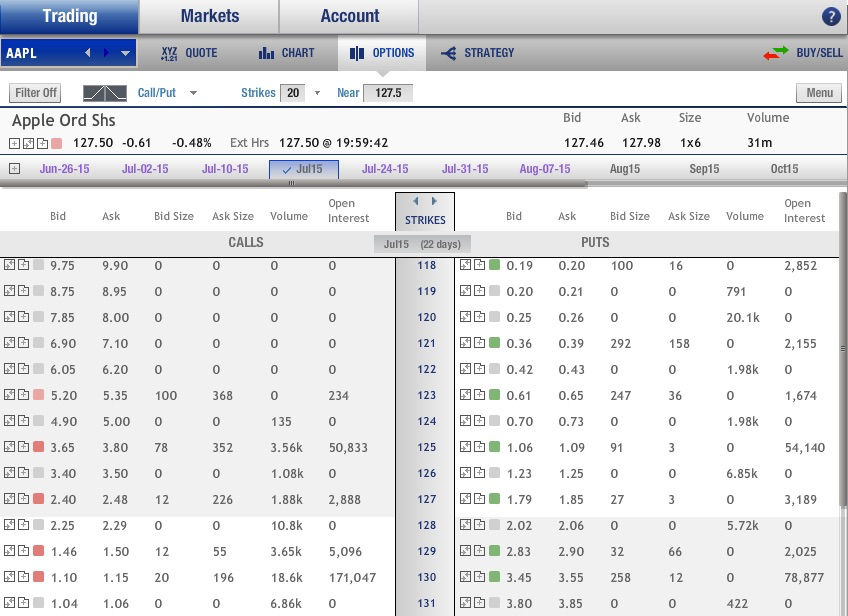Select the Aug-07-15 expiration

coord(545,169)
